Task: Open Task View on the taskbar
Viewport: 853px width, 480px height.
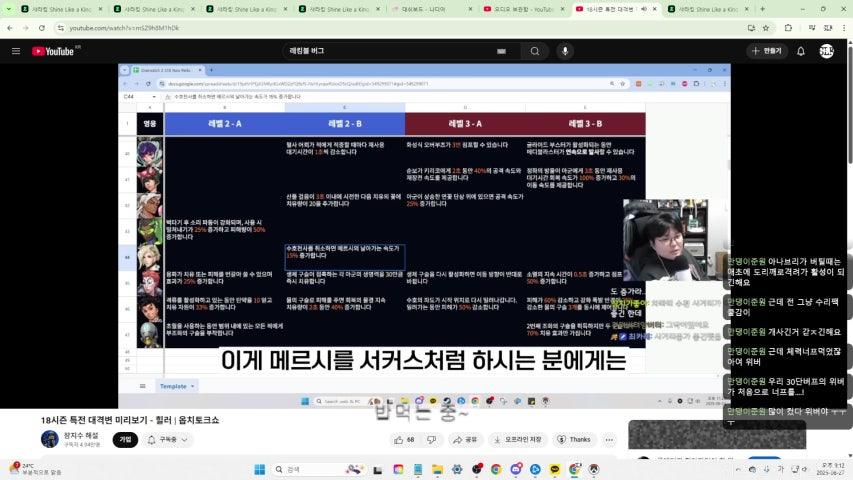Action: (x=378, y=469)
